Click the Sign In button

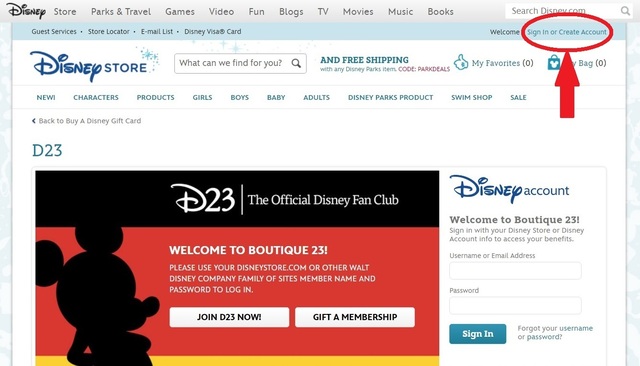478,334
